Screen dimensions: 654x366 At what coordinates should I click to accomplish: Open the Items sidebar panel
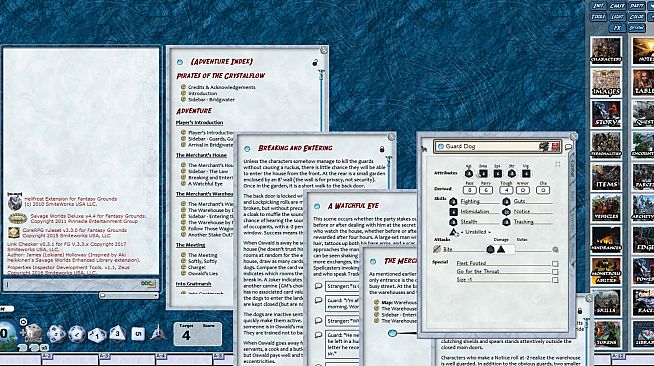[x=606, y=176]
